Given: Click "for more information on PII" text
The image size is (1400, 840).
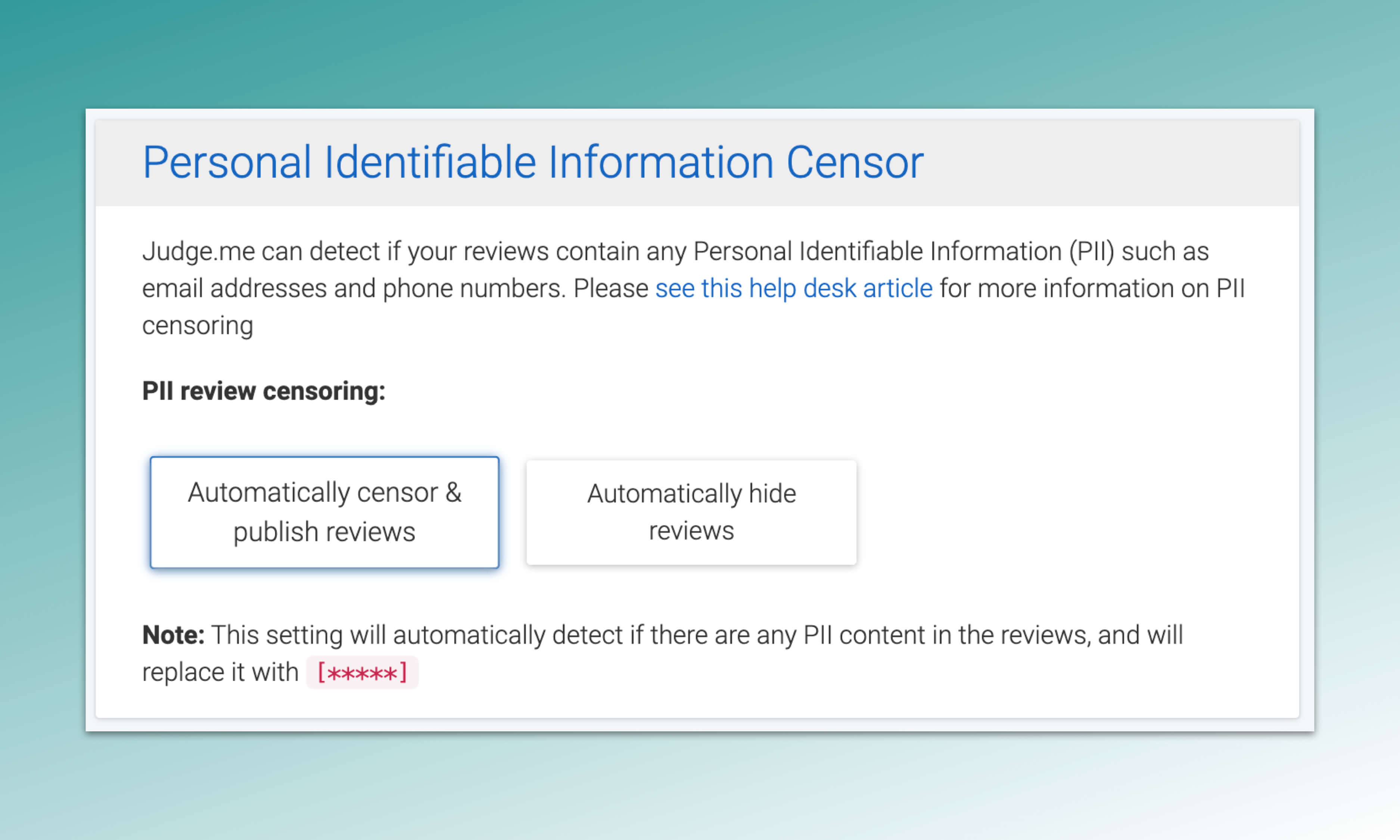Looking at the screenshot, I should pos(1092,289).
